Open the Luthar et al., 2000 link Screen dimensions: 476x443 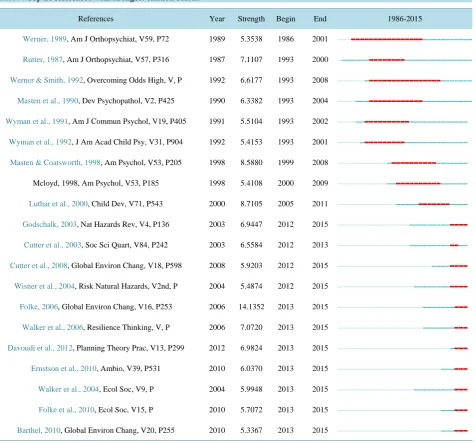point(58,204)
